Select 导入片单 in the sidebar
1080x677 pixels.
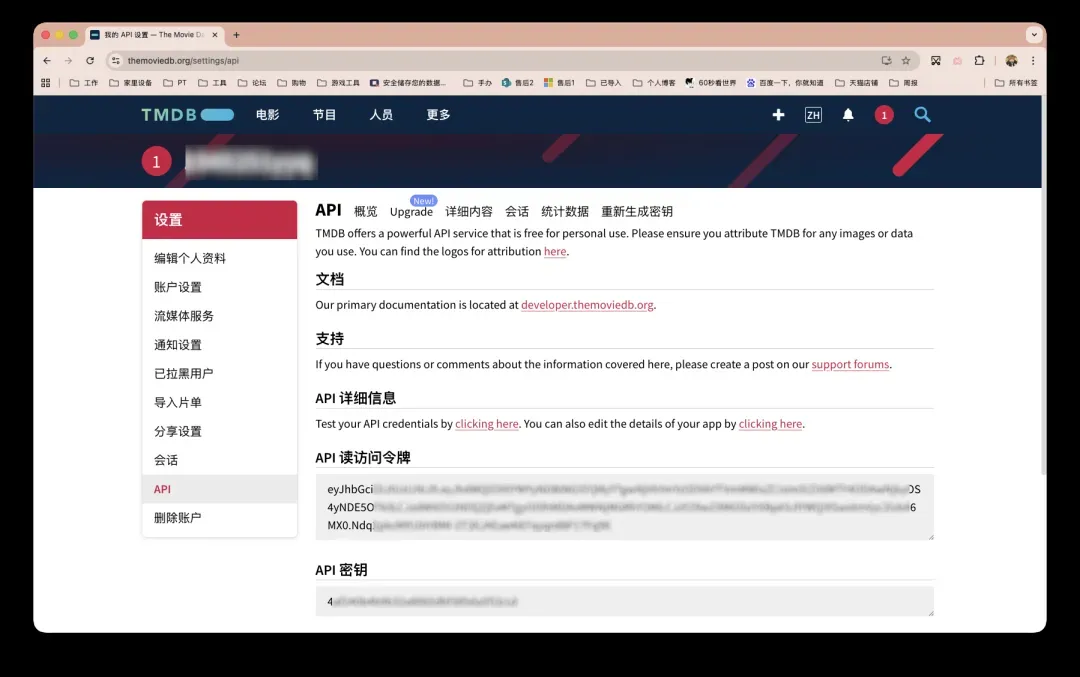coord(220,402)
